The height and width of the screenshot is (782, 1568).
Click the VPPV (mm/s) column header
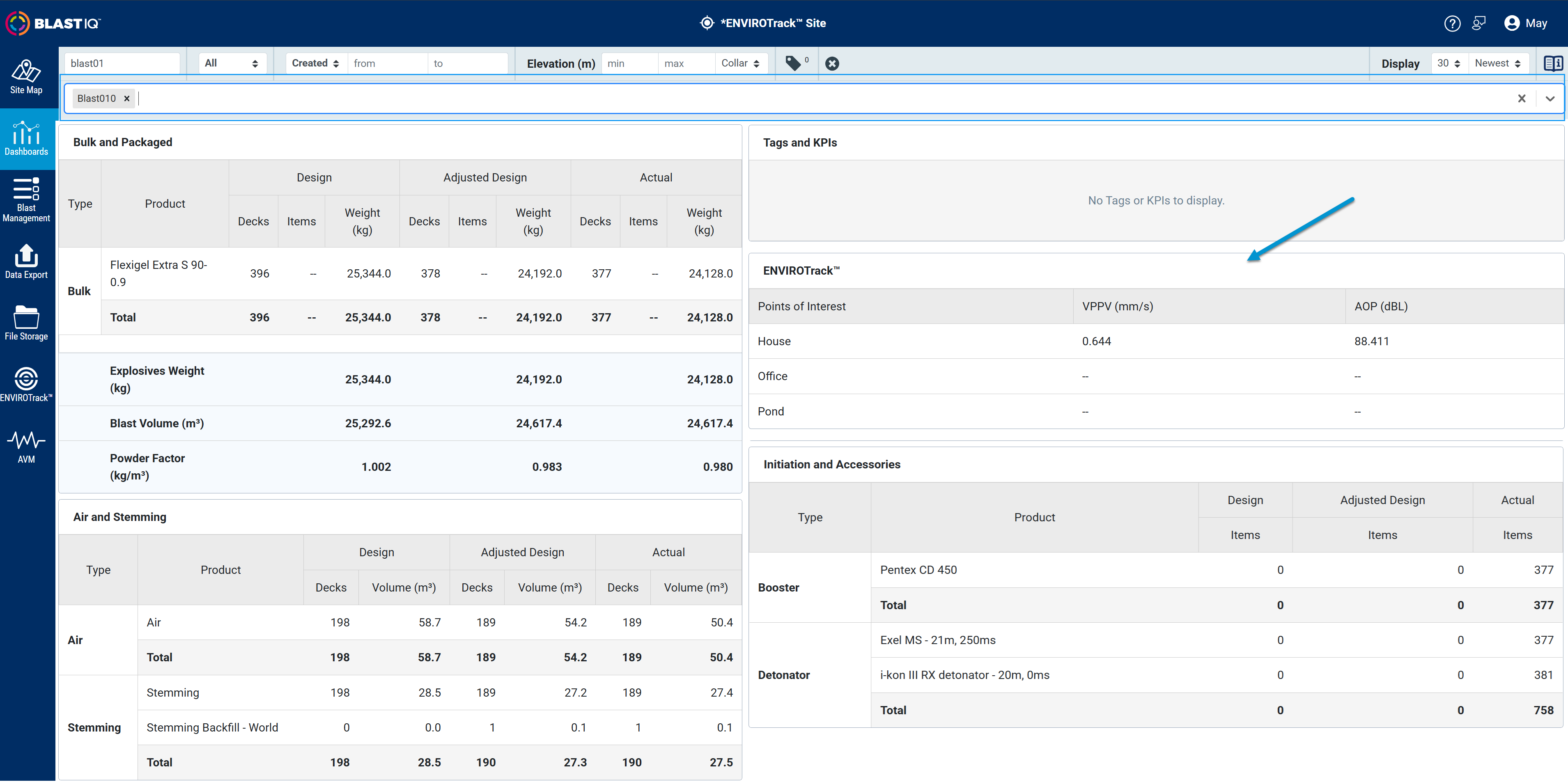click(1117, 306)
